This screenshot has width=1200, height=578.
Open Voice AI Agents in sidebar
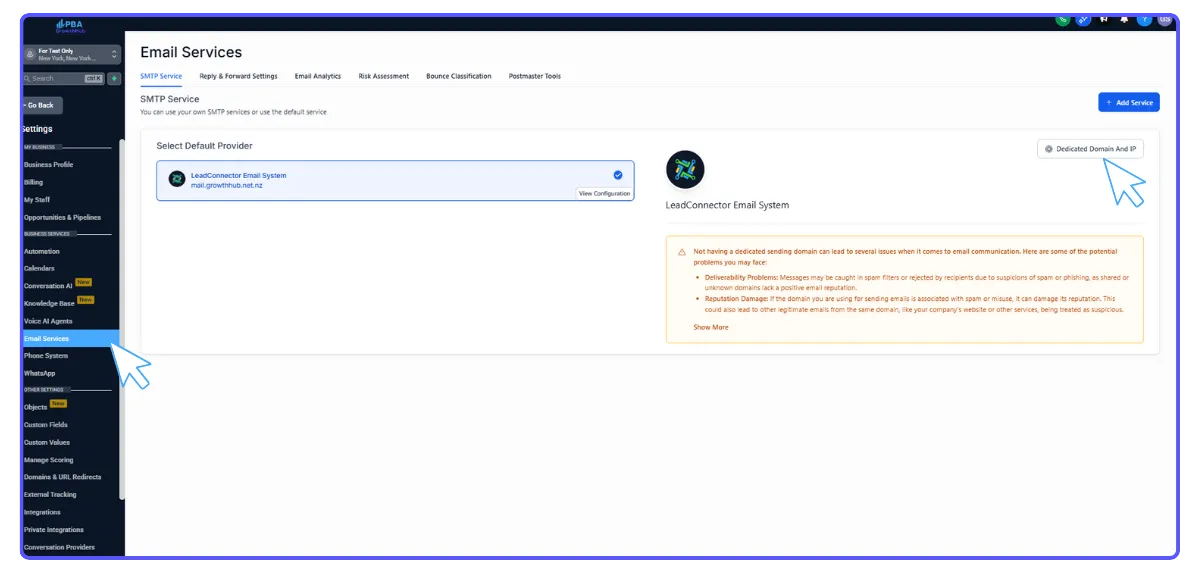49,321
